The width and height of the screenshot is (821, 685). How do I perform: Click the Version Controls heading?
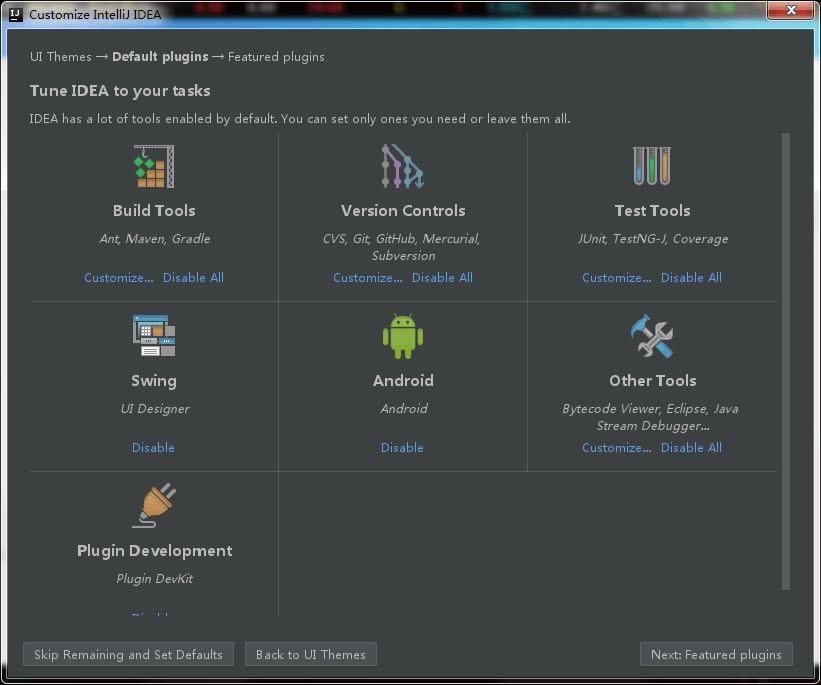pyautogui.click(x=403, y=211)
